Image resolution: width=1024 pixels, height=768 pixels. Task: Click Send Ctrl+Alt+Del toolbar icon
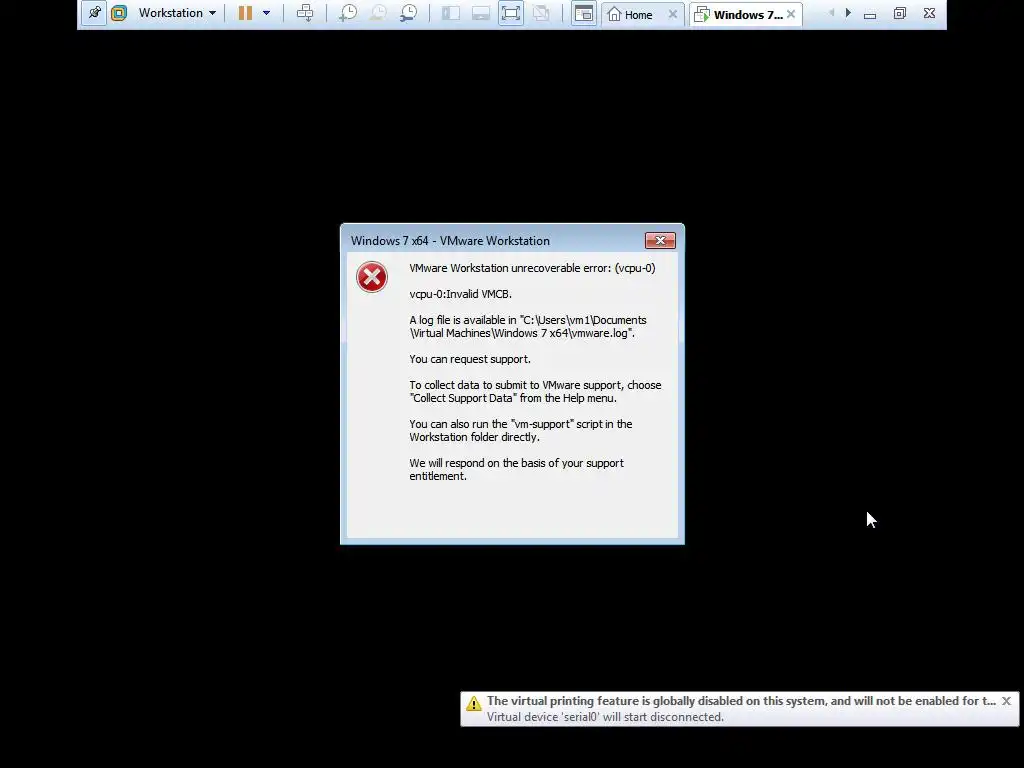(305, 13)
